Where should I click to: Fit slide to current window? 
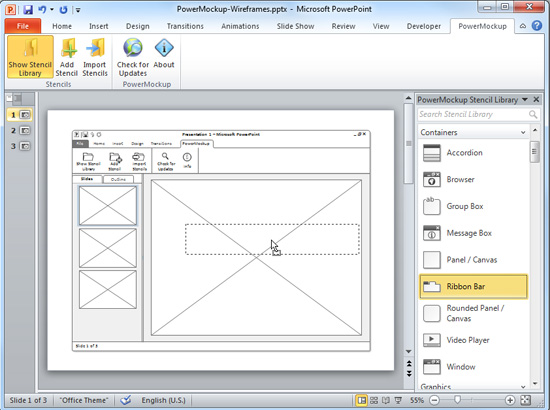click(x=525, y=400)
